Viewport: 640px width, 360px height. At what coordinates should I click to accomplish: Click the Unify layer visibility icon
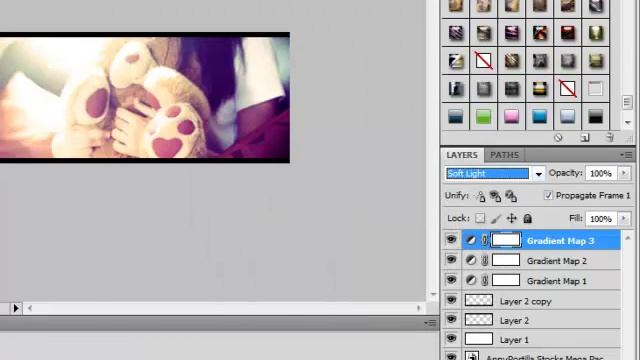pyautogui.click(x=495, y=196)
